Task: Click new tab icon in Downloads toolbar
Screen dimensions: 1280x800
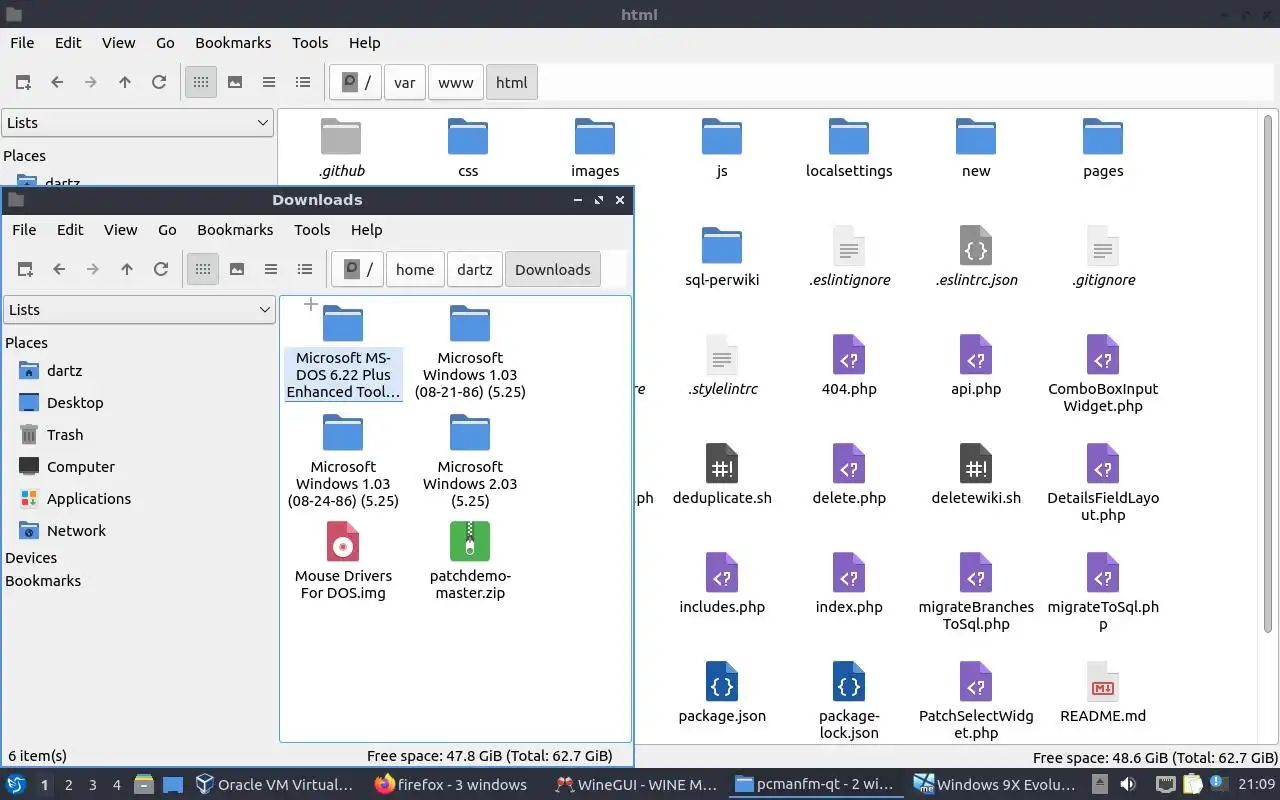Action: pos(25,269)
